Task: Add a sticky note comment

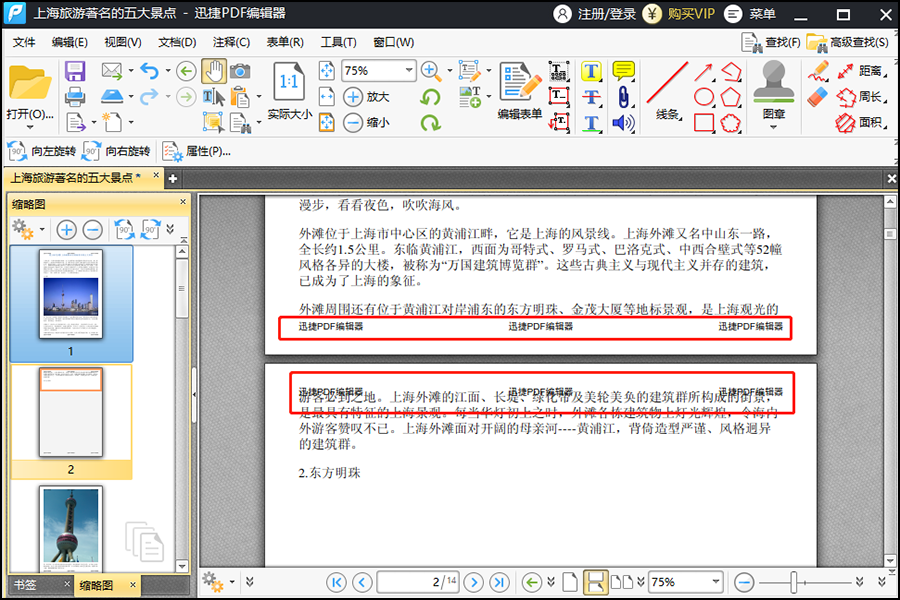Action: click(x=623, y=71)
